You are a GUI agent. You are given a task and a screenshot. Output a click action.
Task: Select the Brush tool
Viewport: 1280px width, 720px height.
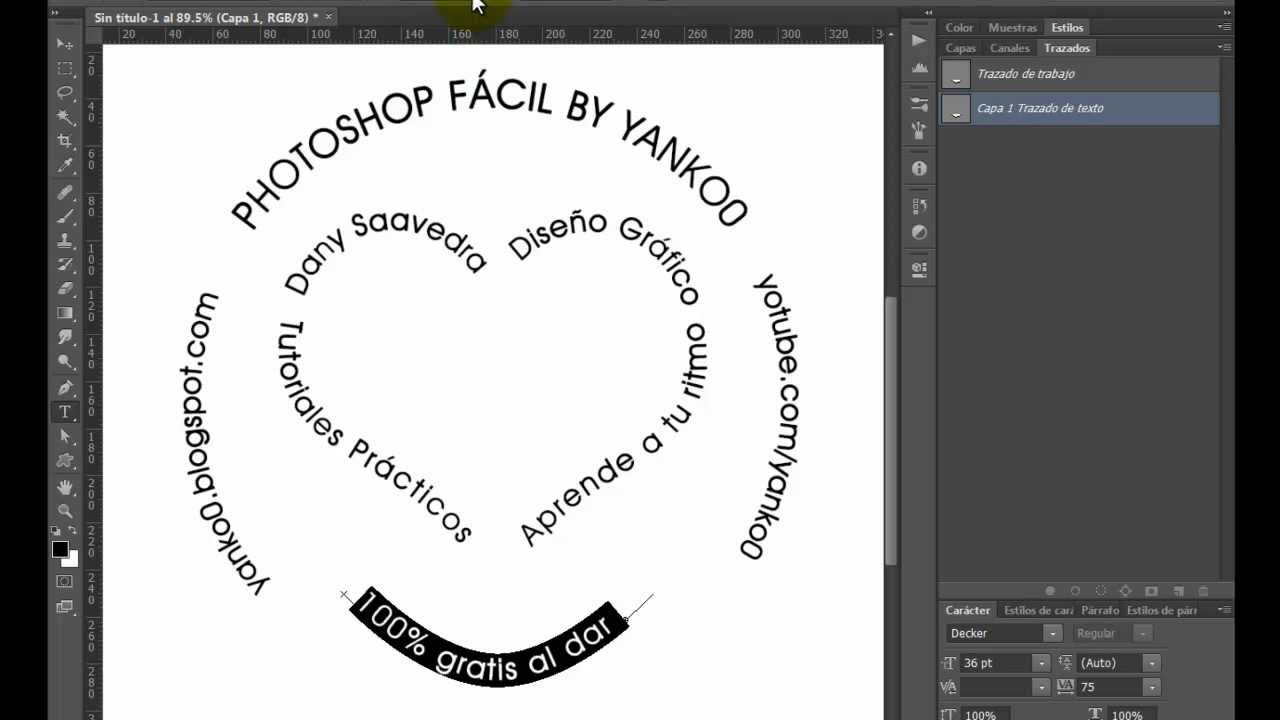[65, 216]
